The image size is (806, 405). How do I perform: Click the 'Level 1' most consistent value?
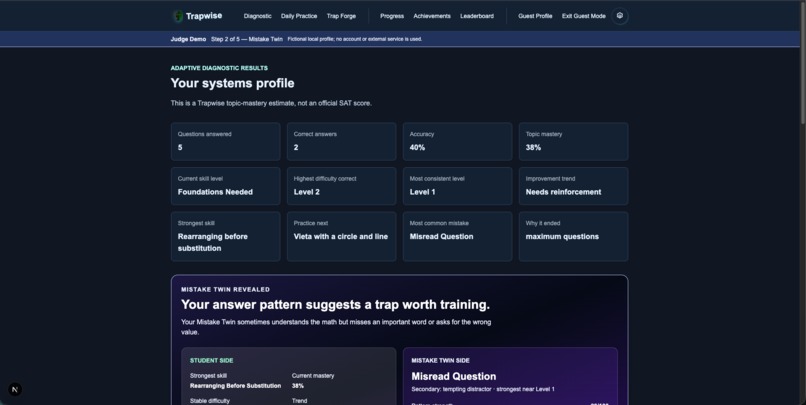423,192
